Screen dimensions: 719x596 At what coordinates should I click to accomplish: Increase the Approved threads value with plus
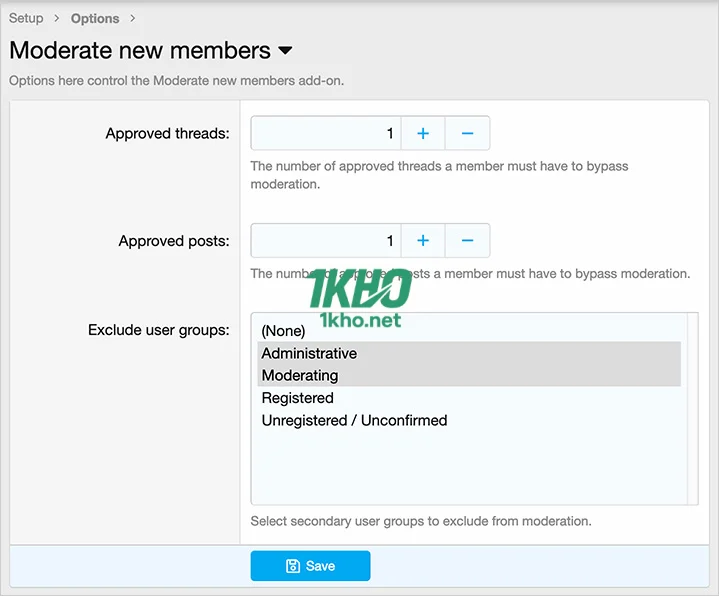click(423, 133)
